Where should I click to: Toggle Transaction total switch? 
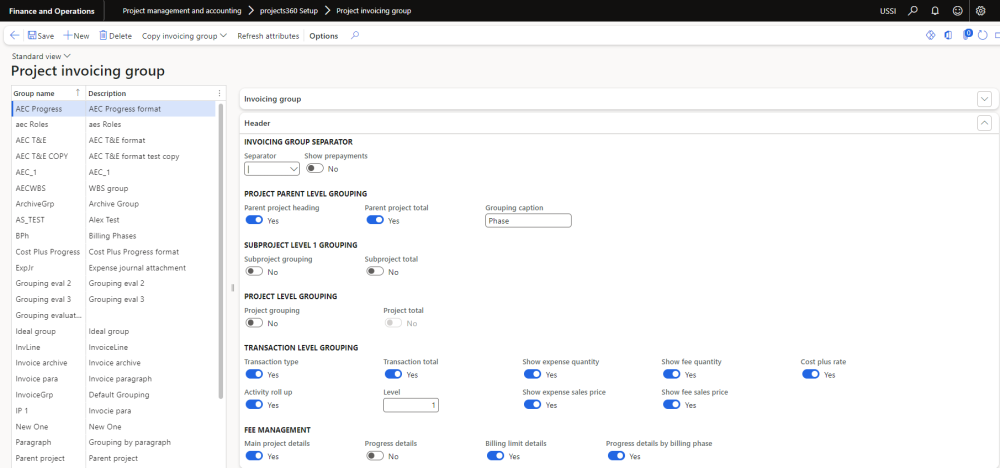pos(393,374)
